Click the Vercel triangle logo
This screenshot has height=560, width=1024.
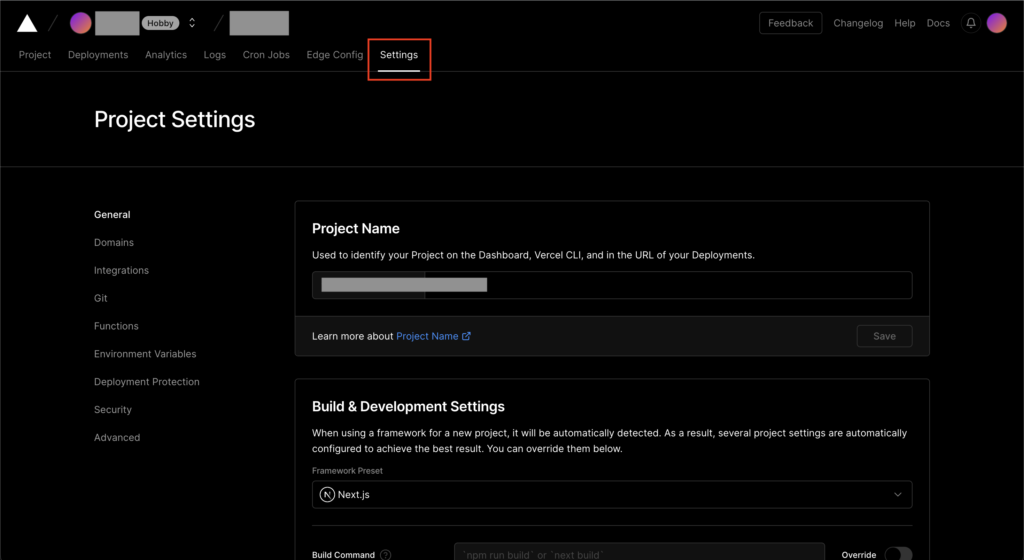27,23
